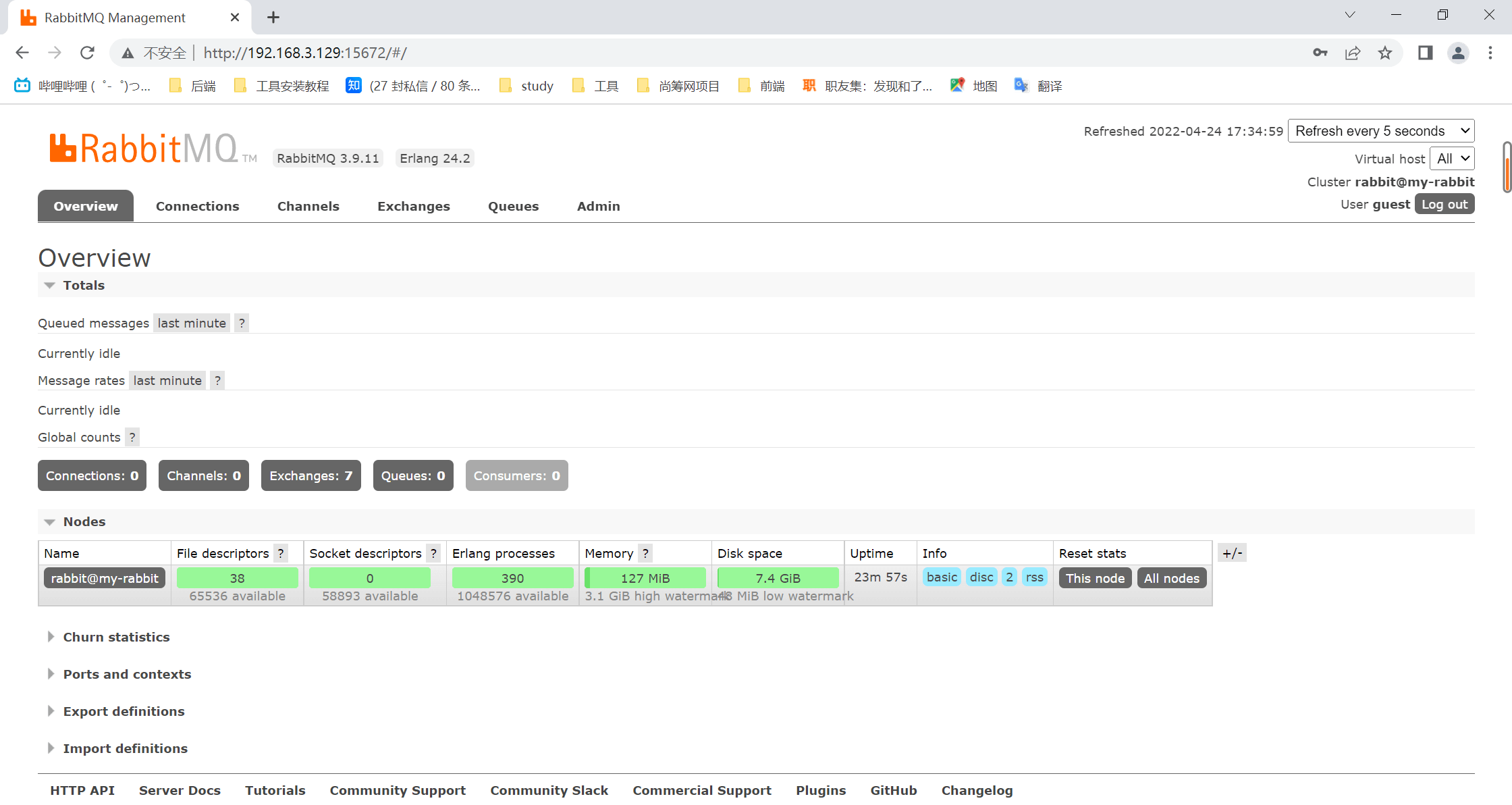The image size is (1512, 805).
Task: Click the Memory 127 MiB usage bar
Action: pyautogui.click(x=645, y=578)
